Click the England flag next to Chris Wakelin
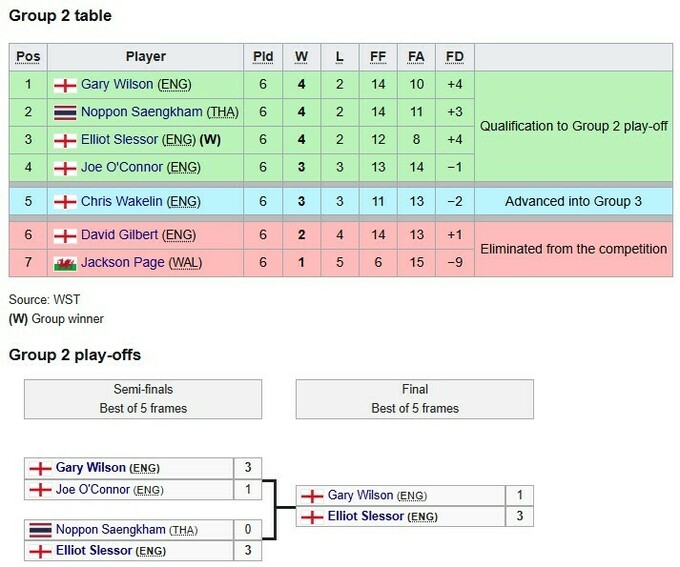 point(65,201)
